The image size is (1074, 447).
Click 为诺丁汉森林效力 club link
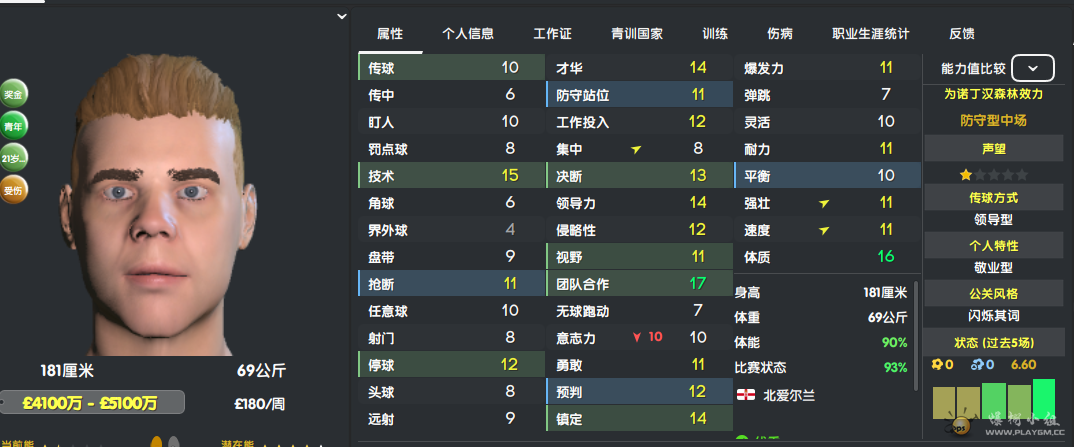coord(993,94)
